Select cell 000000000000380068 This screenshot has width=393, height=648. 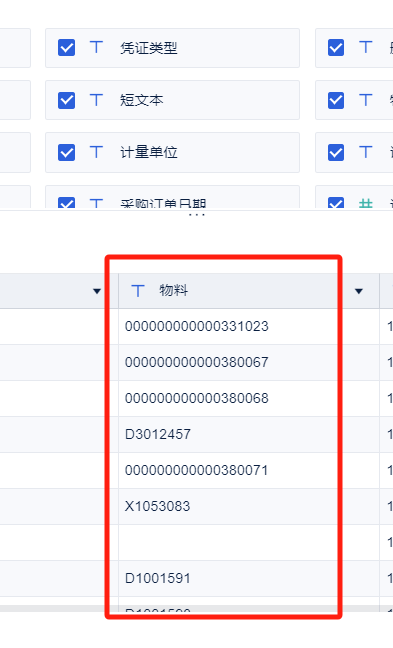pos(249,398)
